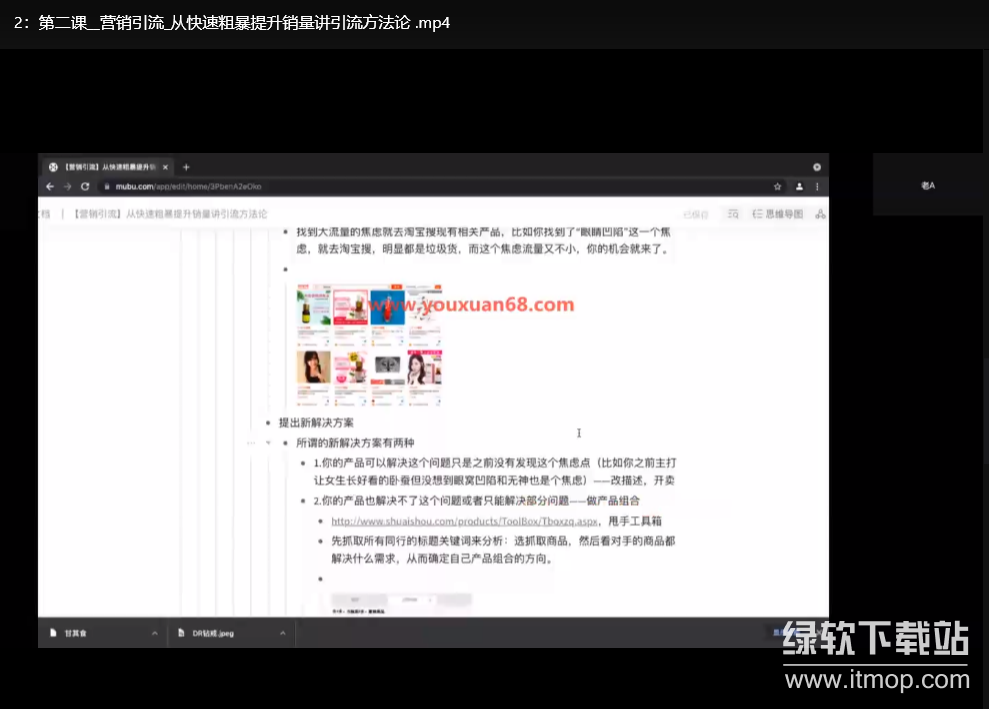Click the 老A participant tile
This screenshot has width=989, height=709.
928,185
